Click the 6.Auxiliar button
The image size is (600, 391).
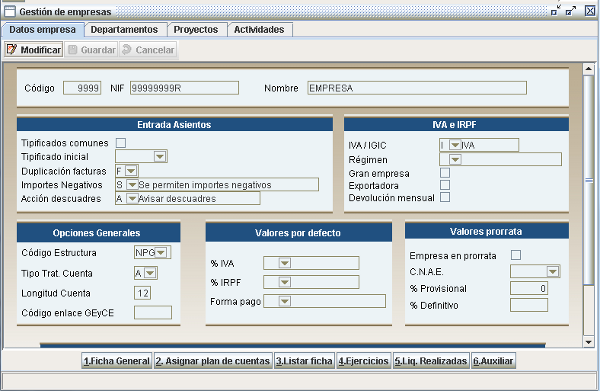pyautogui.click(x=493, y=361)
